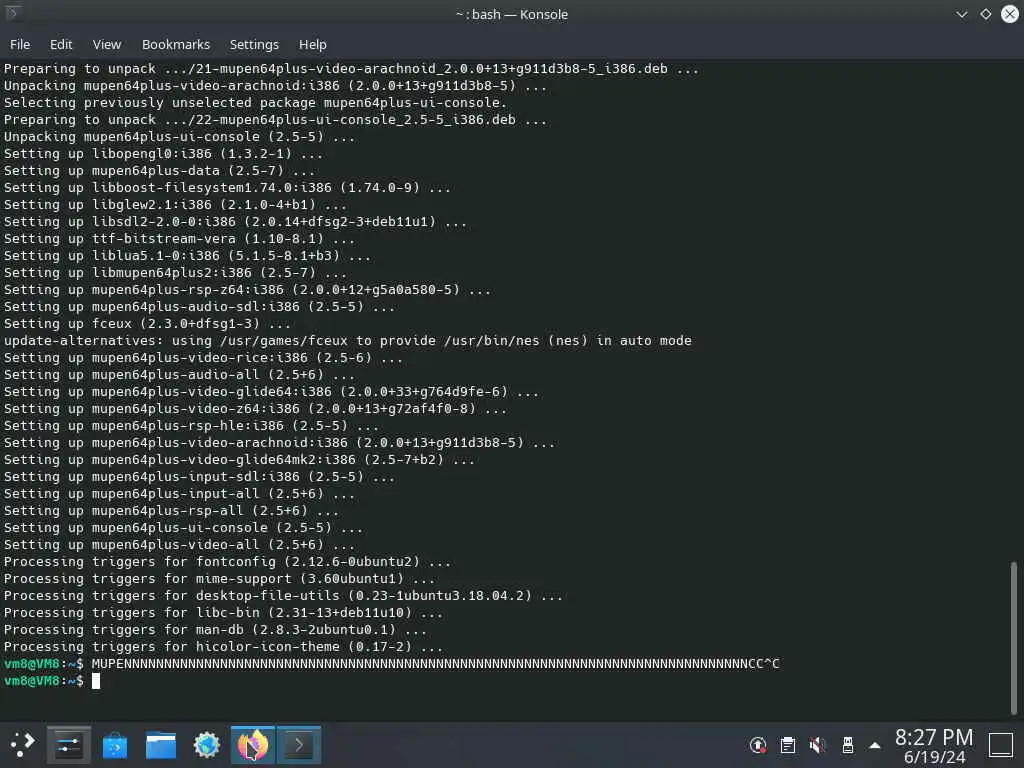1024x768 pixels.
Task: Click the Konsole window icon in title bar
Action: tap(12, 13)
